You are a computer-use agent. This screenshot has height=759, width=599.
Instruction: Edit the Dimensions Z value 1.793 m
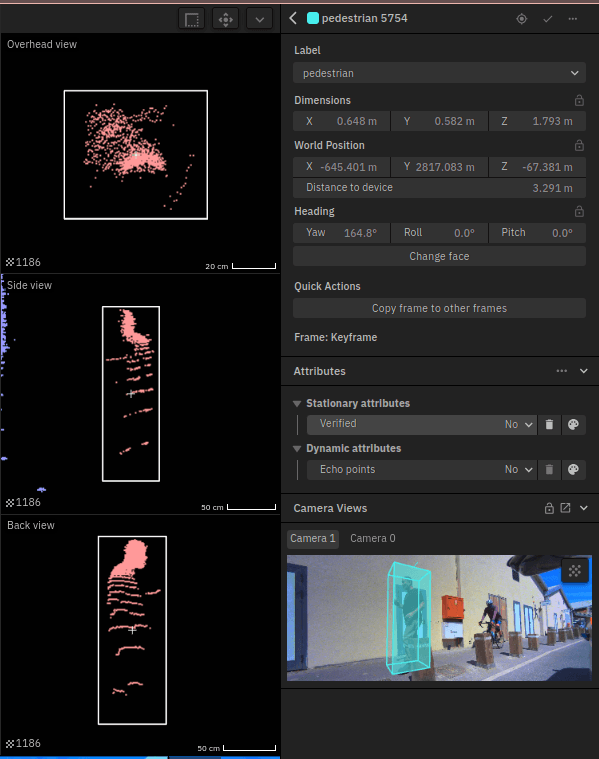(538, 121)
